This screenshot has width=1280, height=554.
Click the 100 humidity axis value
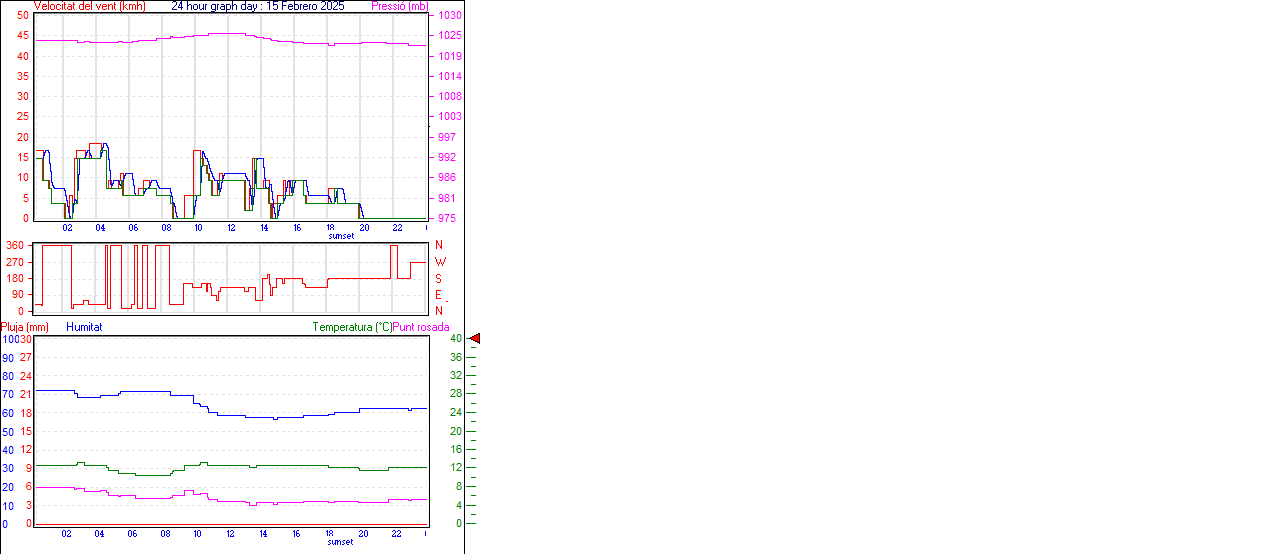[10, 339]
